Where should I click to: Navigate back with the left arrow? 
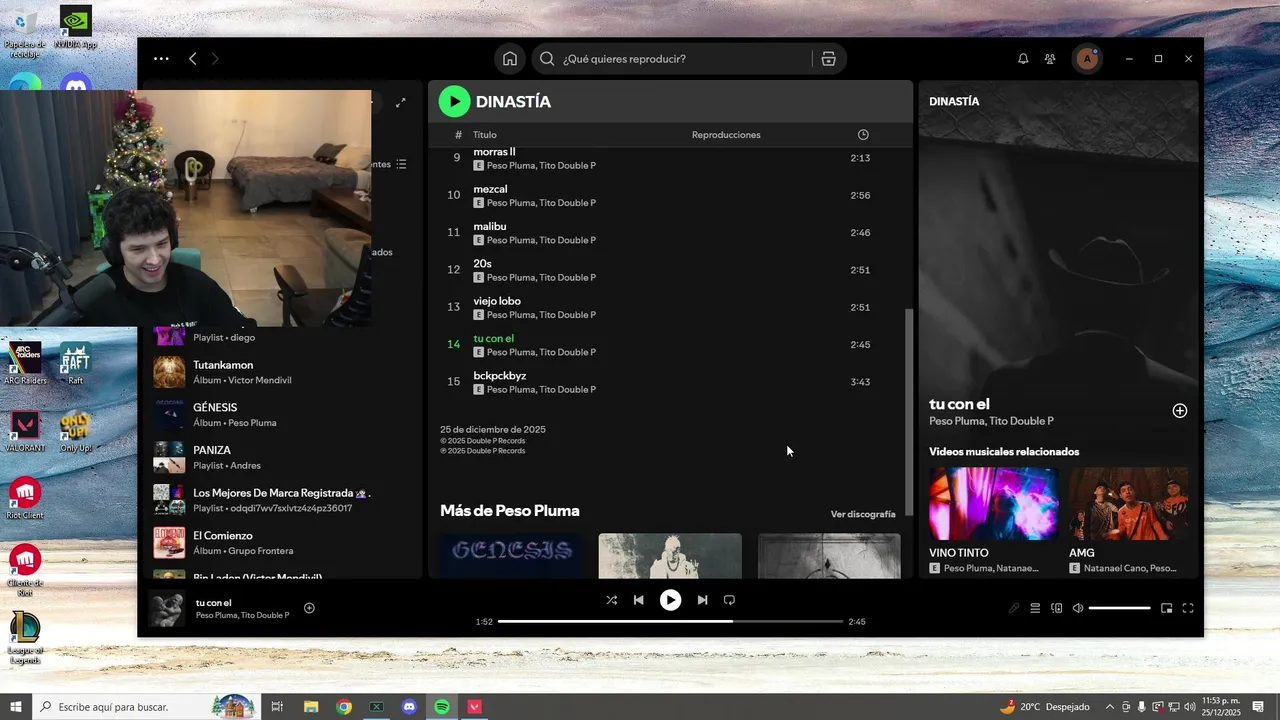[193, 59]
